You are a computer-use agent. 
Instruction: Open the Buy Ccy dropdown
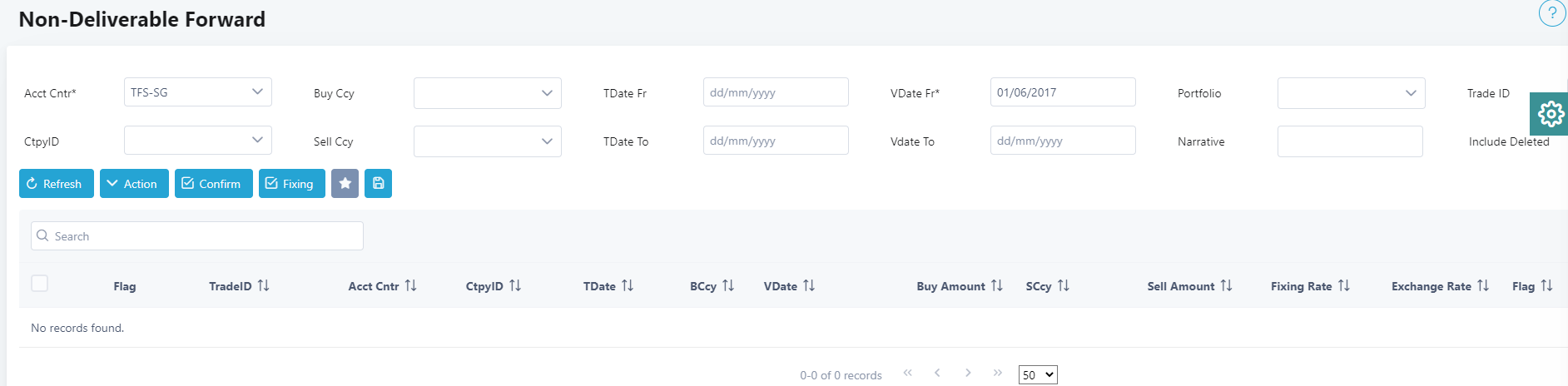(x=488, y=93)
